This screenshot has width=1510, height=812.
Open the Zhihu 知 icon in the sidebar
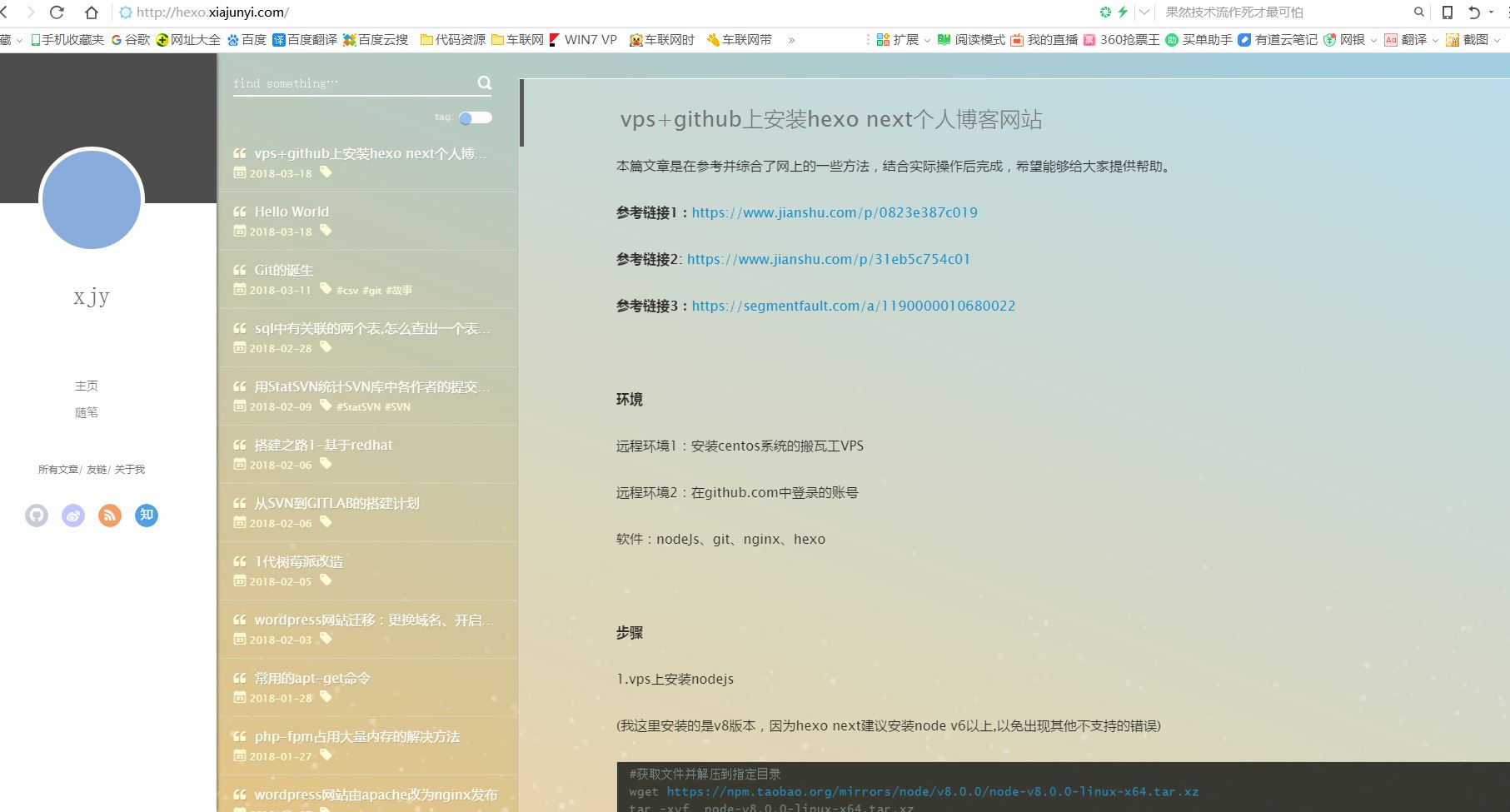pos(147,516)
